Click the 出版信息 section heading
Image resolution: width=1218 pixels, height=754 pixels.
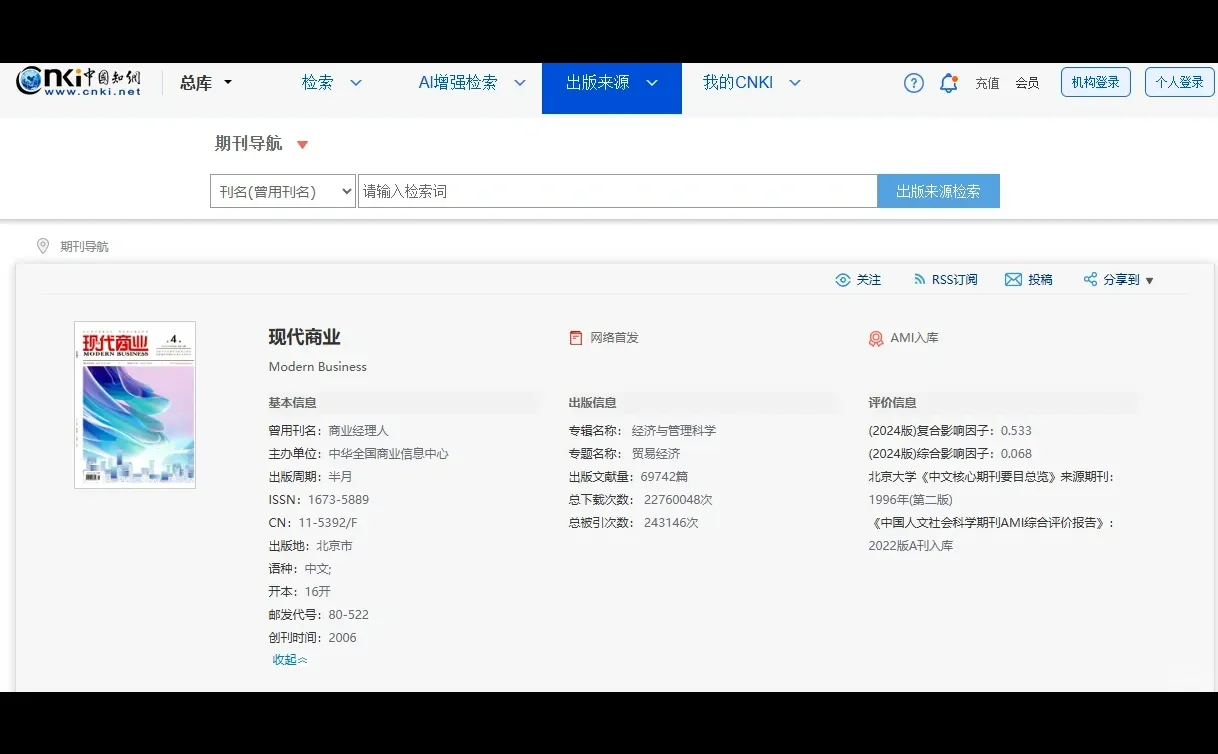592,403
